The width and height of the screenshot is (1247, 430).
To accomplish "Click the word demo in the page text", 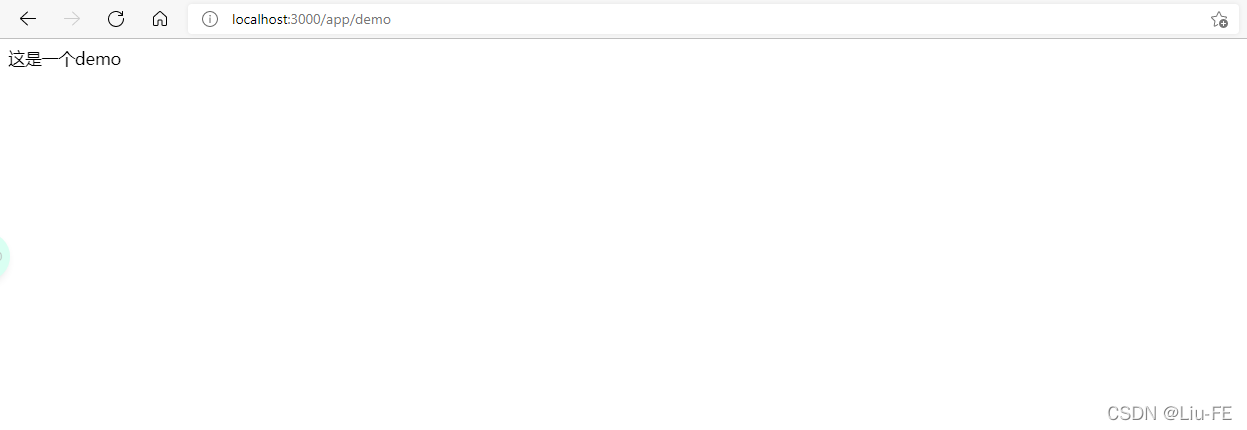I will (98, 59).
